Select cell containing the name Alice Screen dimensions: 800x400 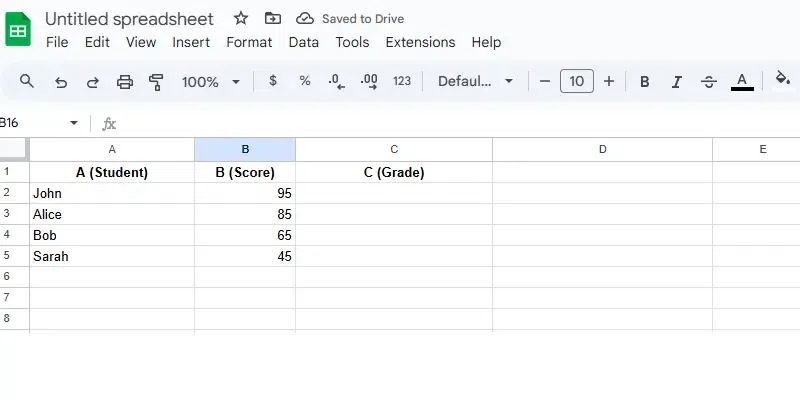111,214
